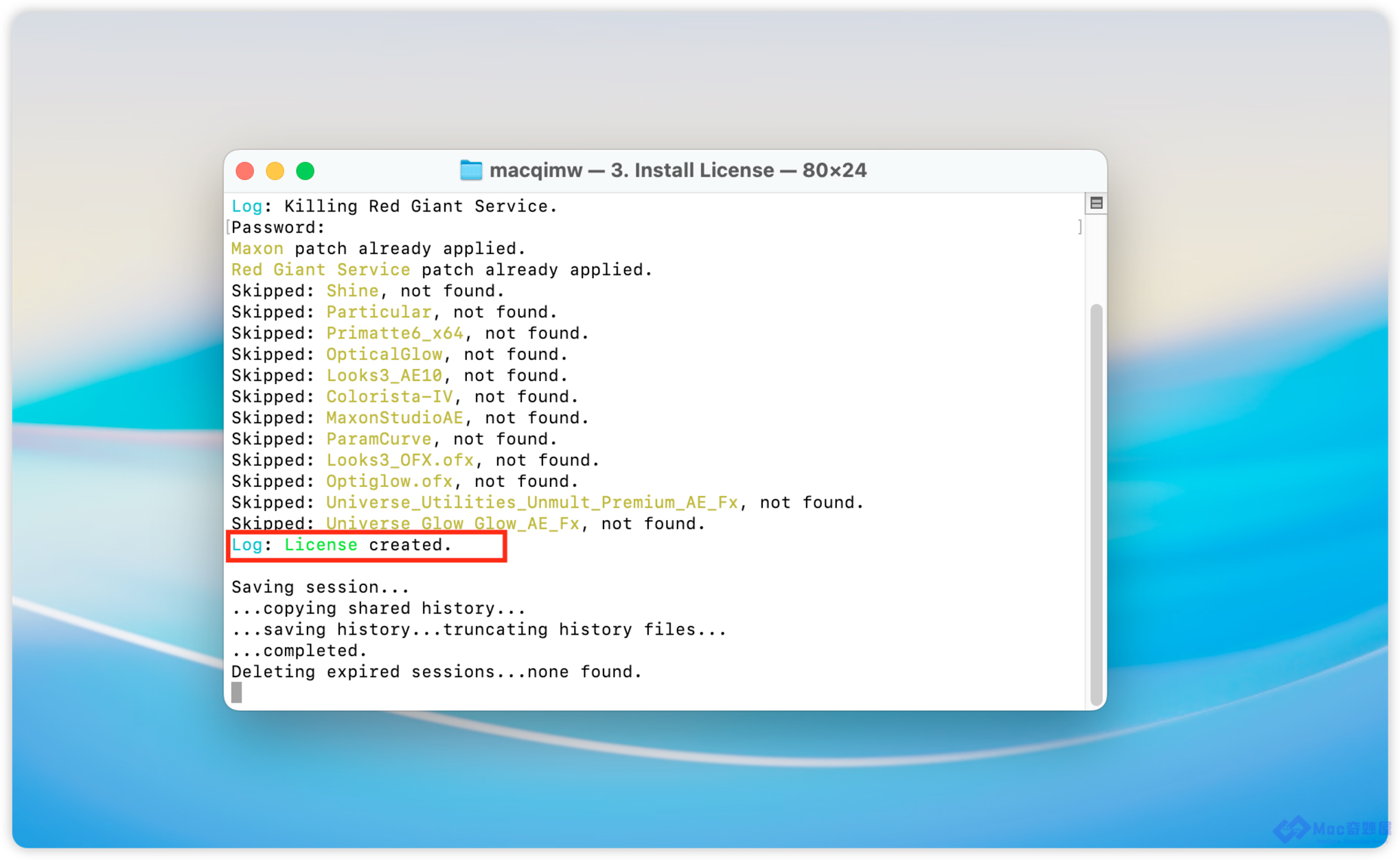Close the terminal window with red button
The image size is (1400, 860).
(245, 171)
